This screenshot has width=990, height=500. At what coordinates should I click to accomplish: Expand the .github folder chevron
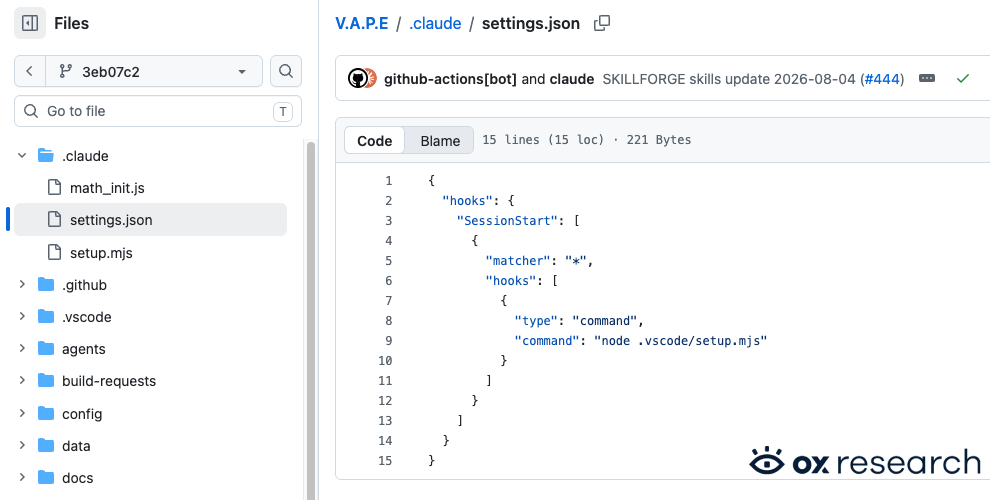pos(22,285)
